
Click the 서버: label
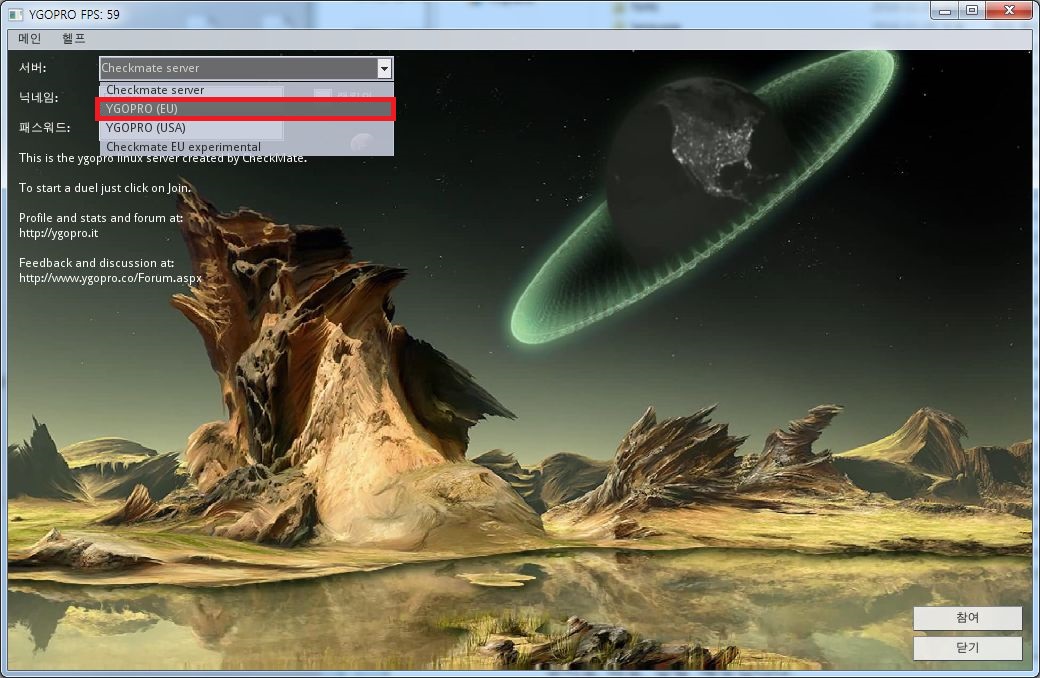click(32, 68)
